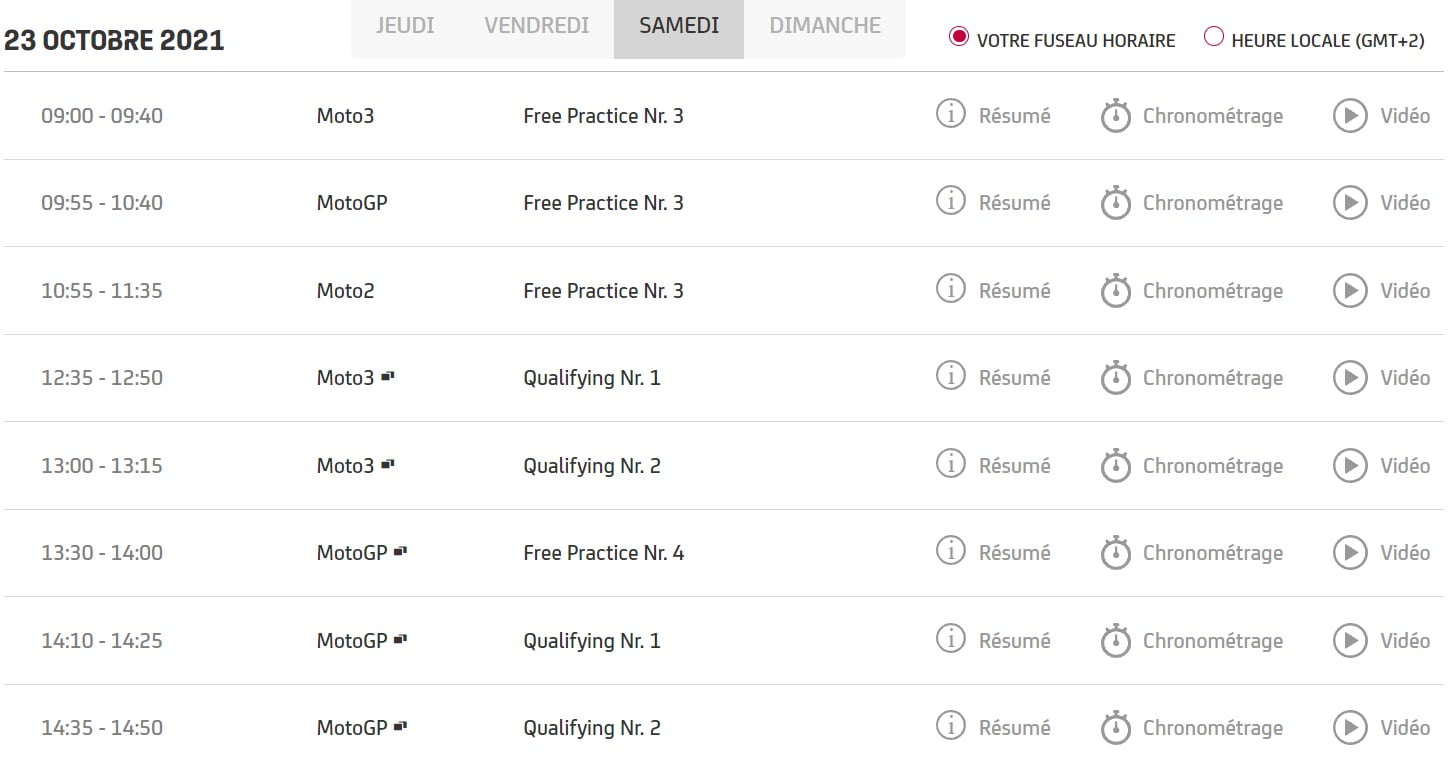Screen dimensions: 1450x767
Task: Open the Dimanche tab
Action: (x=825, y=26)
